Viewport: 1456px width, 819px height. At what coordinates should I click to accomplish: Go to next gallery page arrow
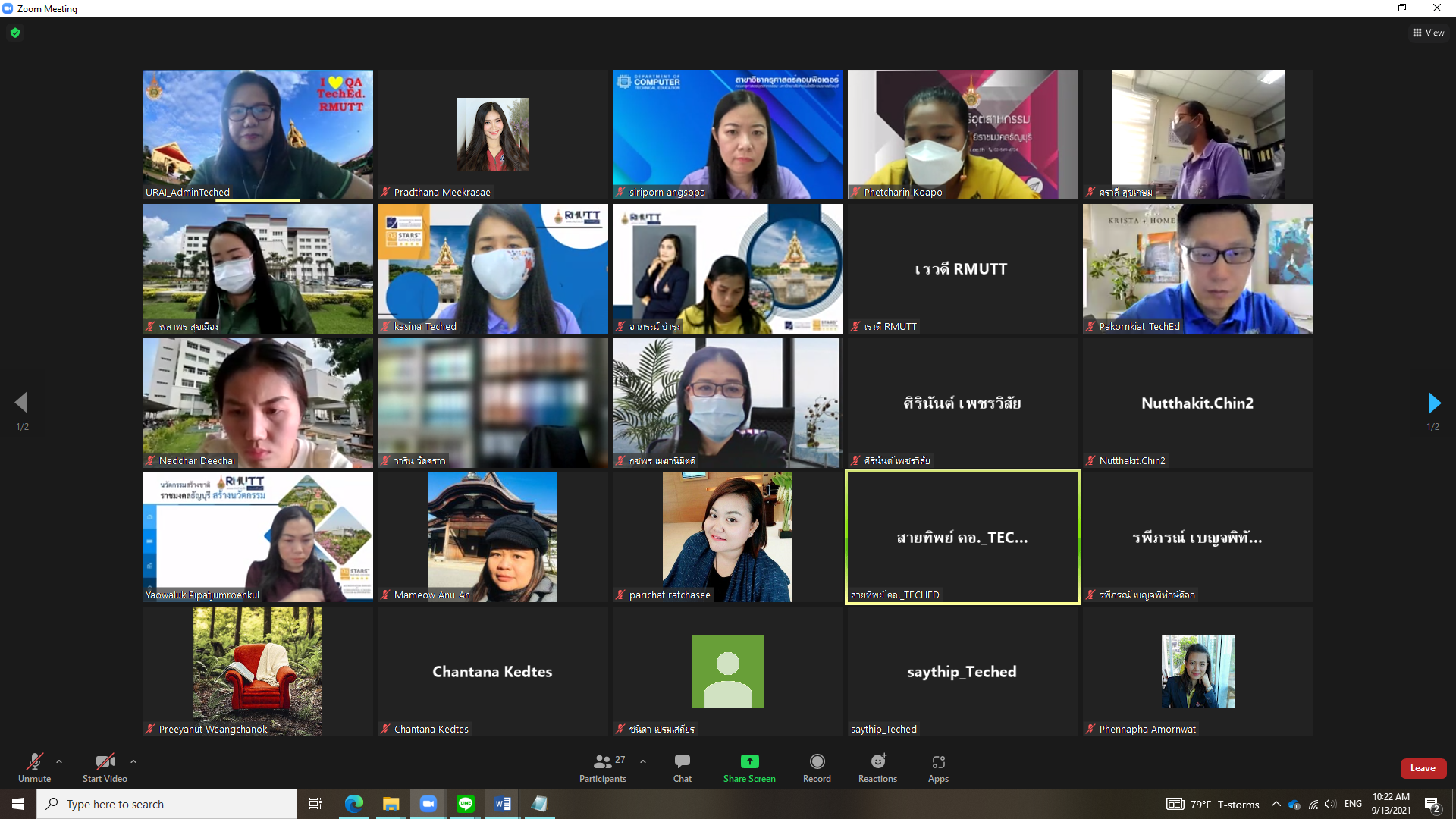pyautogui.click(x=1433, y=403)
